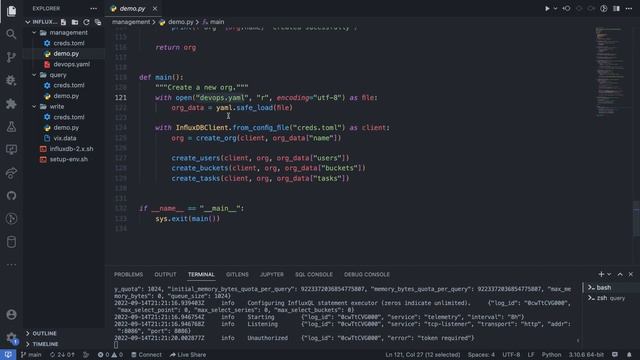Switch to the GitLens panel tab
Viewport: 640px width, 360px height.
[x=237, y=274]
